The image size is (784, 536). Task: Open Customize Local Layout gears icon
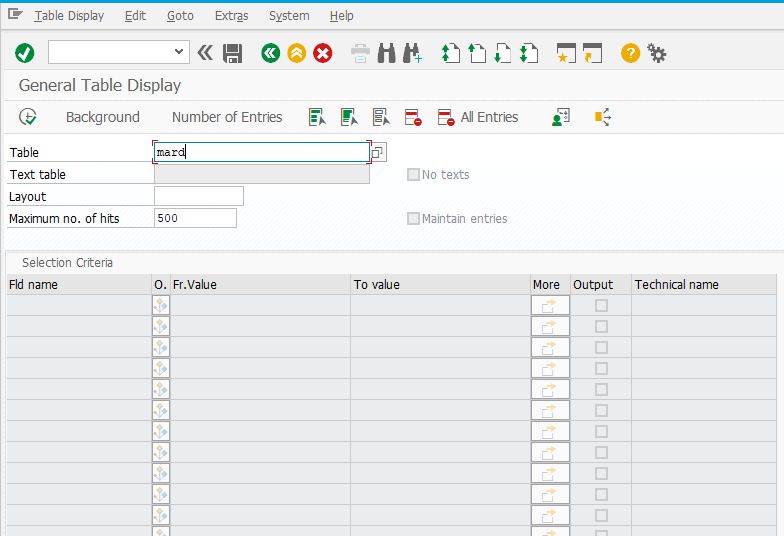pos(656,53)
